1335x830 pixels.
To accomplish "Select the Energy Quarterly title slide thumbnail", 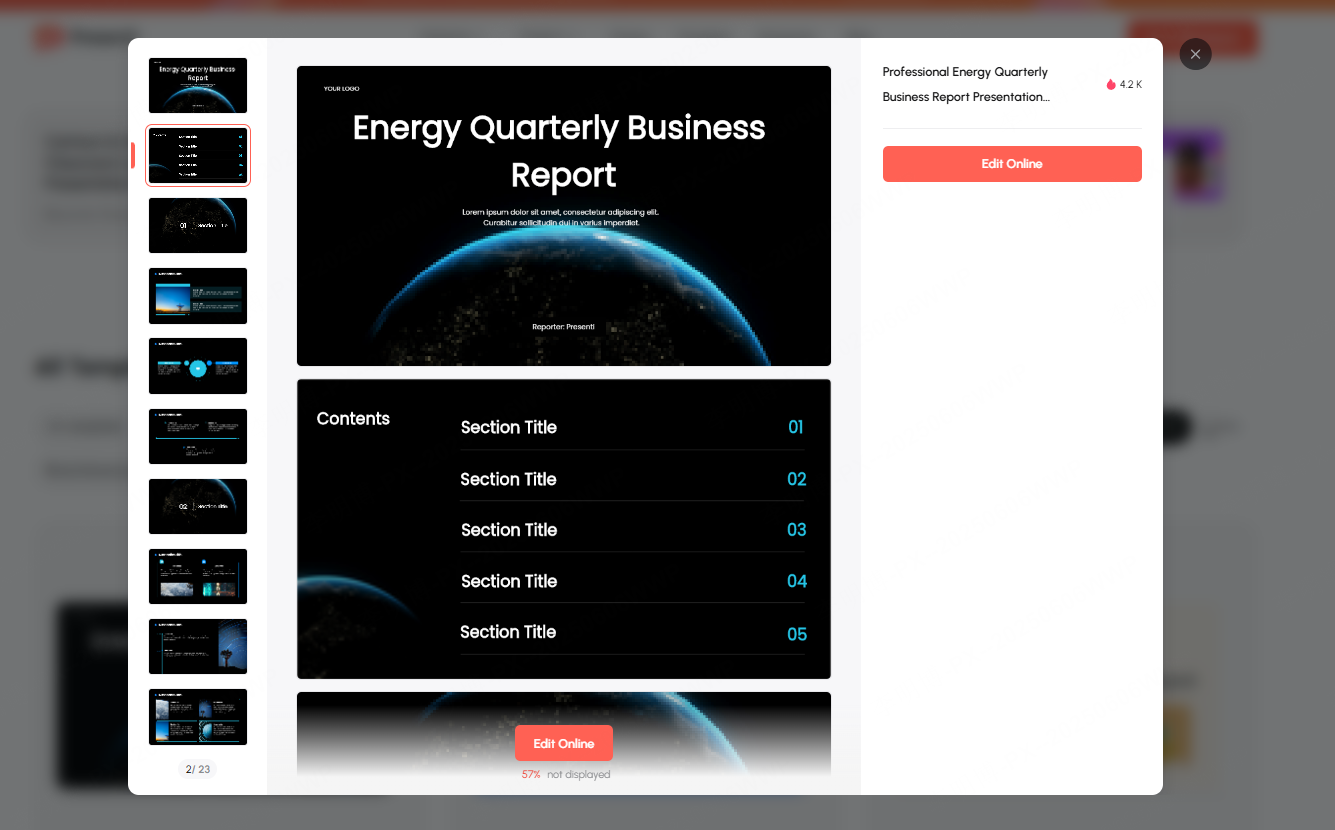I will (197, 85).
